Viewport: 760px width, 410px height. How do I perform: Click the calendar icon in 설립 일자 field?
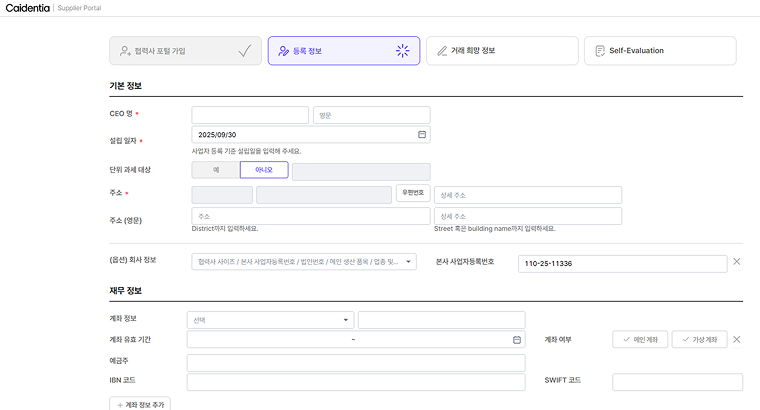coord(422,134)
